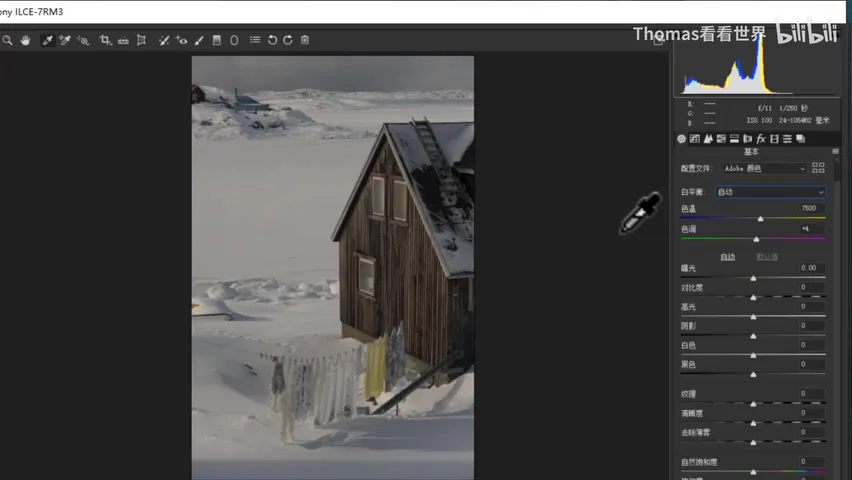The width and height of the screenshot is (852, 480).
Task: Click the 色温 temperature slider handle
Action: (x=761, y=219)
